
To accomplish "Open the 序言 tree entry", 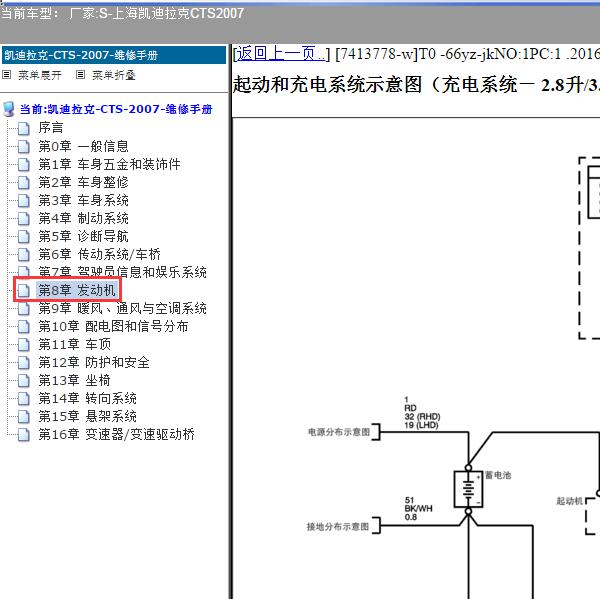I will pyautogui.click(x=51, y=128).
